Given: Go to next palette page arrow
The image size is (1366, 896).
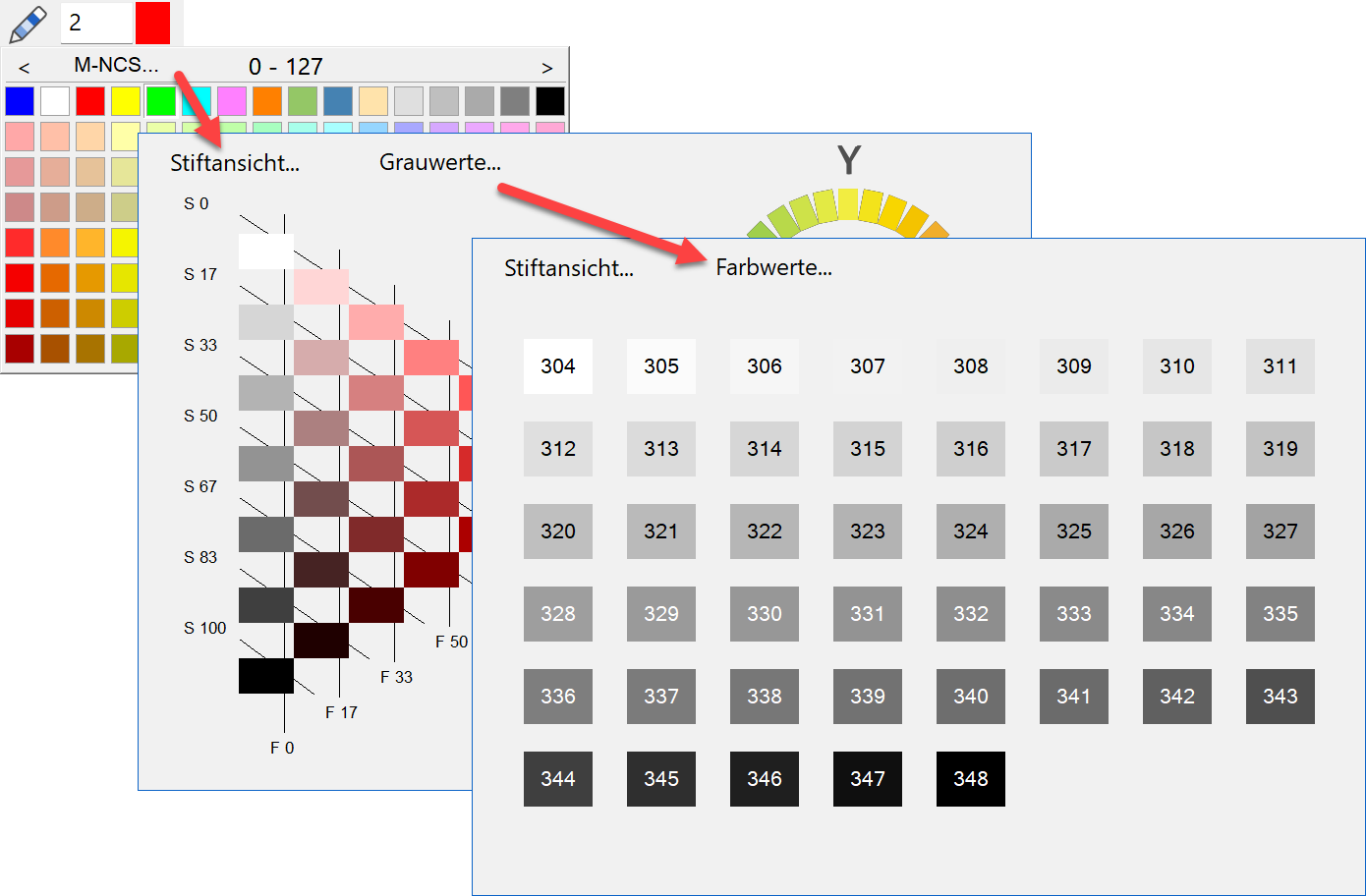Looking at the screenshot, I should pos(546,68).
